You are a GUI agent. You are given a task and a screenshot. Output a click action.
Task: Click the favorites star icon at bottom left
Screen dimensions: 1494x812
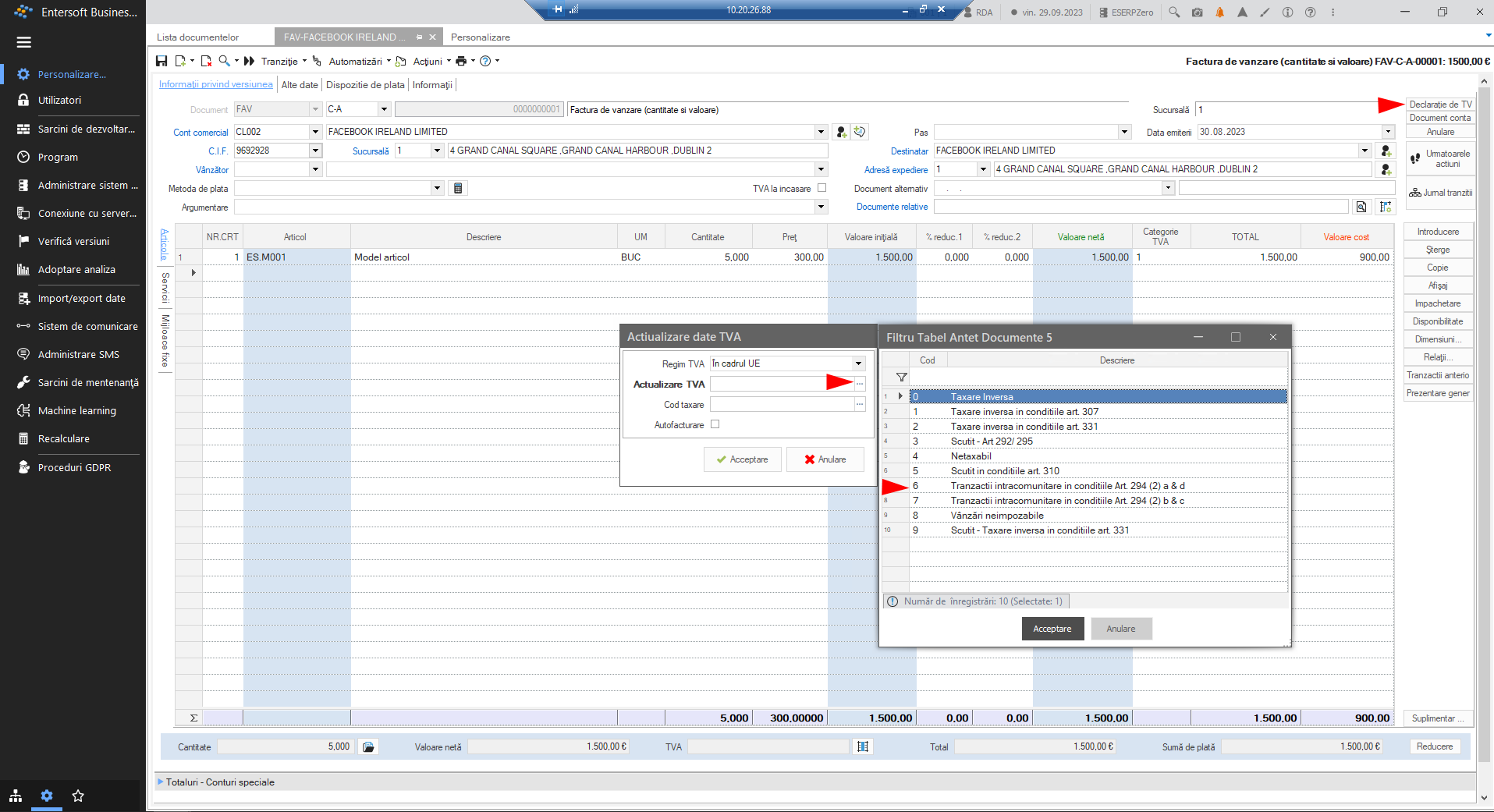point(78,796)
